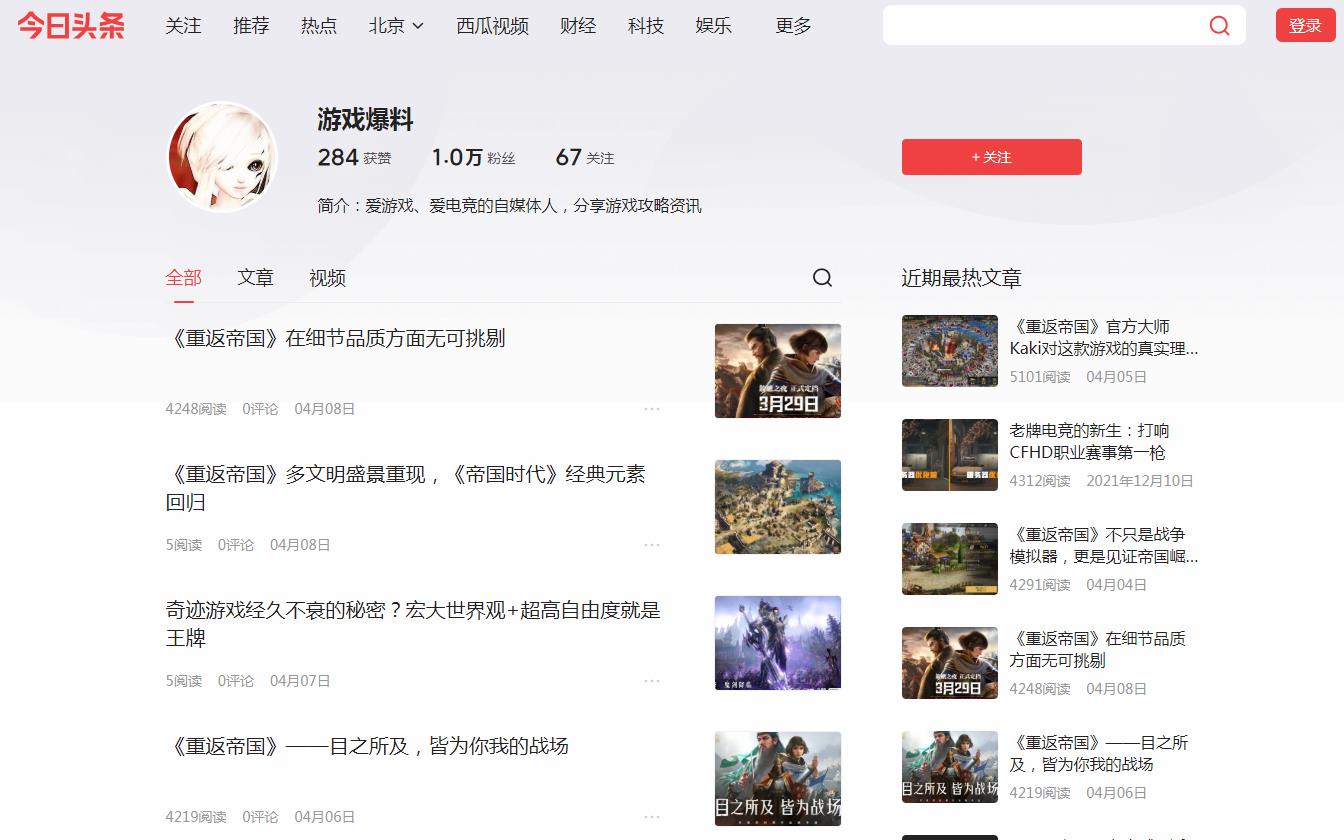Click 5101阅读 under Kaki sidebar article
The image size is (1344, 840).
pyautogui.click(x=1040, y=377)
